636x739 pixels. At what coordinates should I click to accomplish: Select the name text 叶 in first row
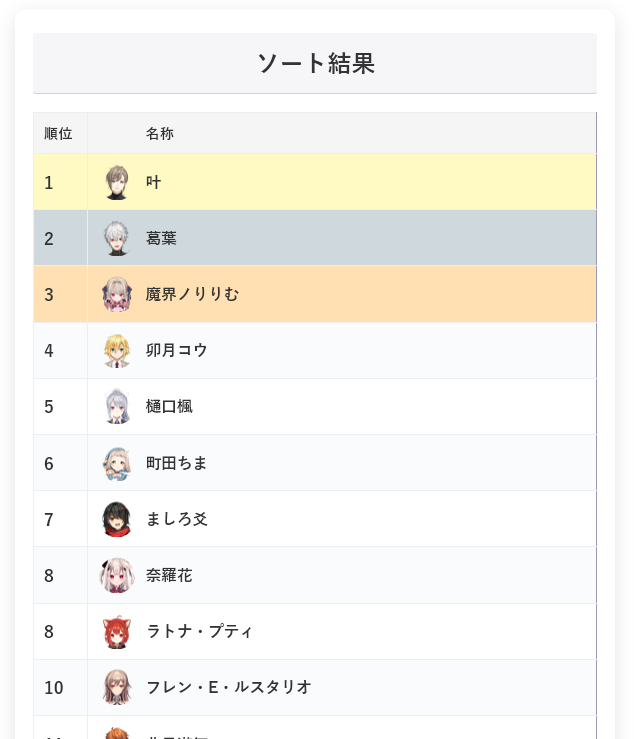pos(153,182)
